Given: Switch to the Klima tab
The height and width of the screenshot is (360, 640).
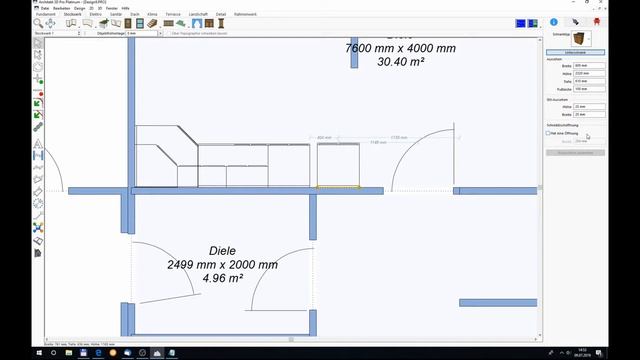Looking at the screenshot, I should 152,14.
